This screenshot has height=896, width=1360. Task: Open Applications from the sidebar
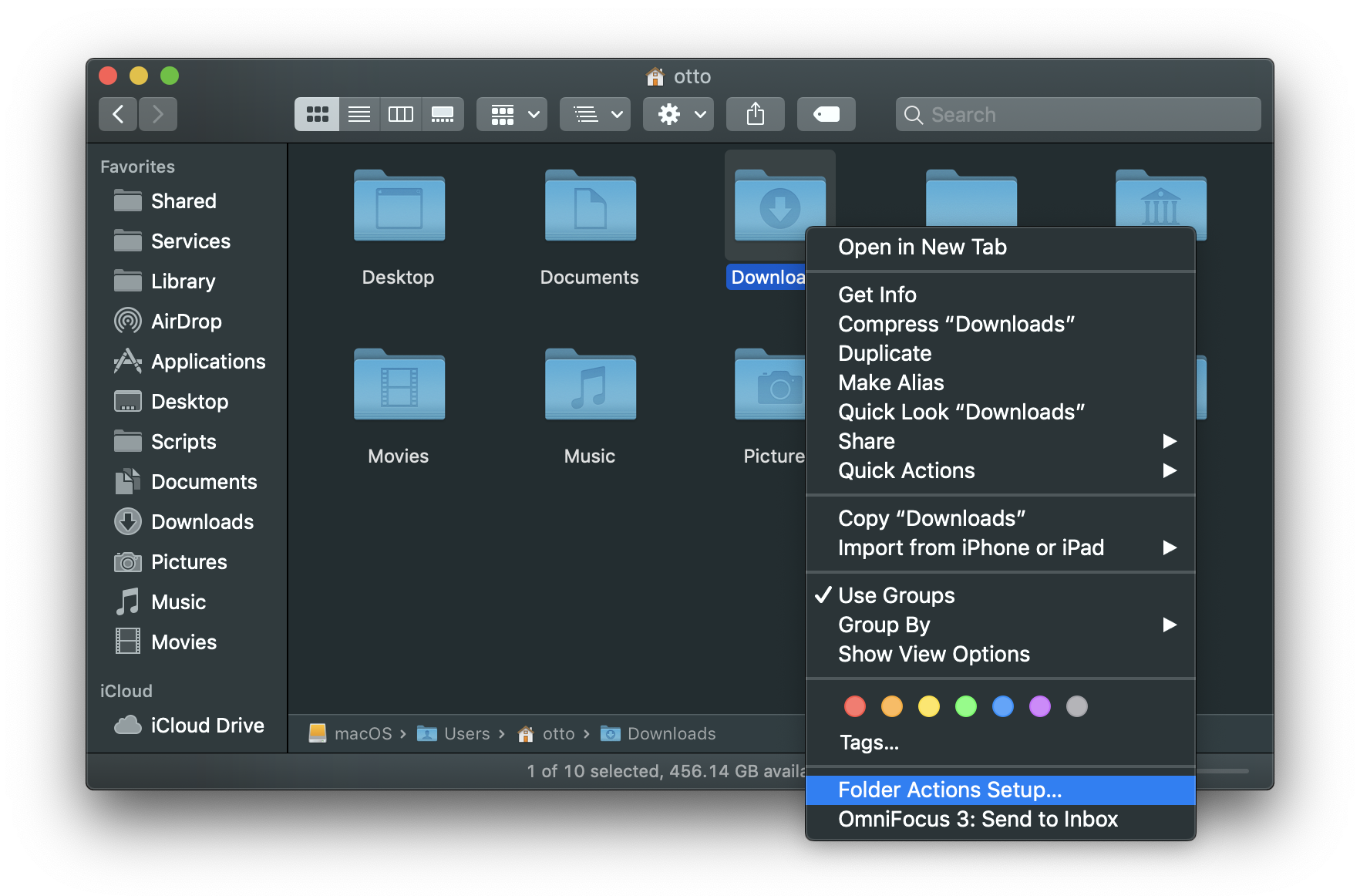click(x=208, y=361)
